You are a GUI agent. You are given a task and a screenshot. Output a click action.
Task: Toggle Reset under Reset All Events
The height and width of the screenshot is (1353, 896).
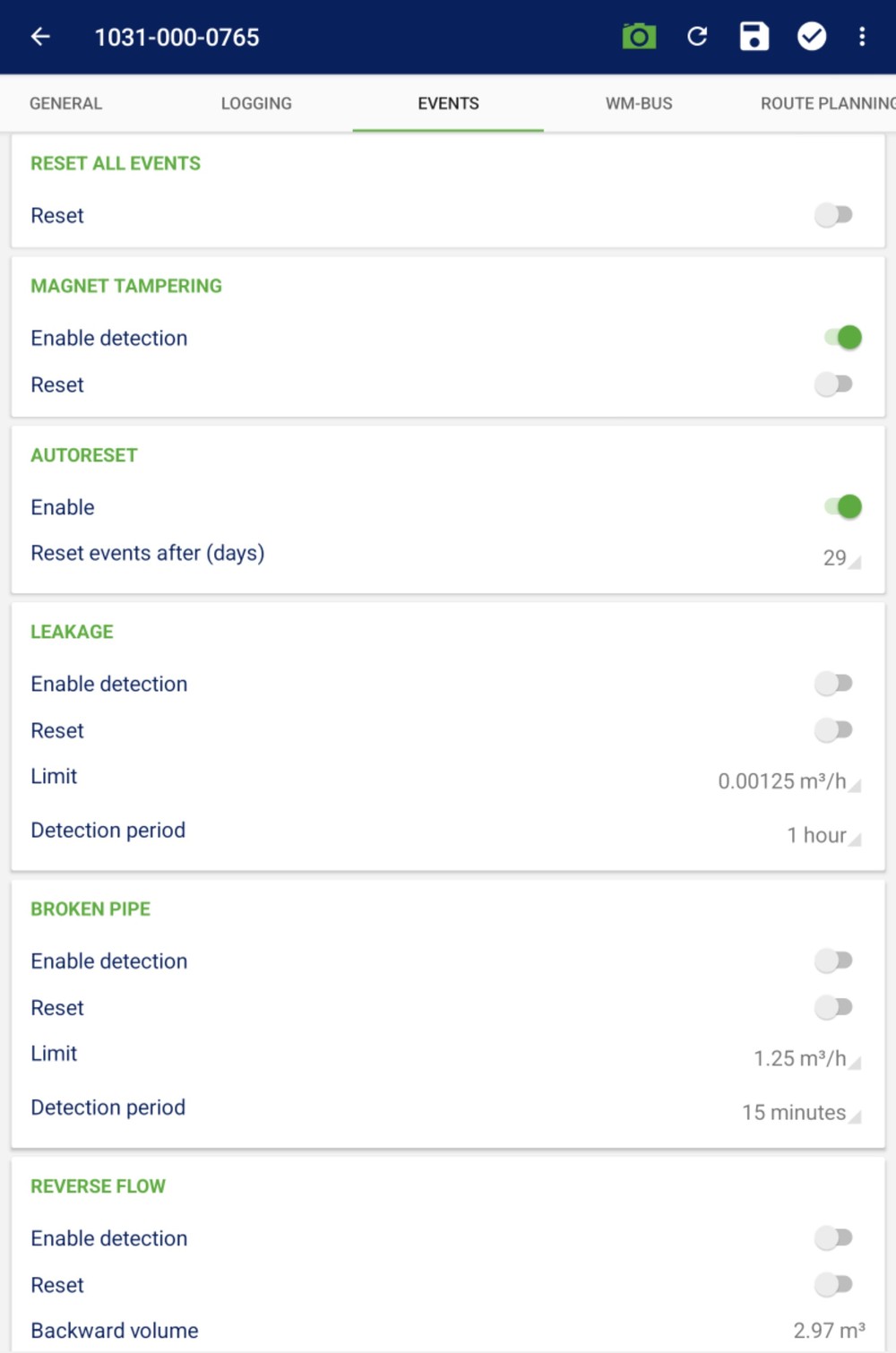pos(834,215)
